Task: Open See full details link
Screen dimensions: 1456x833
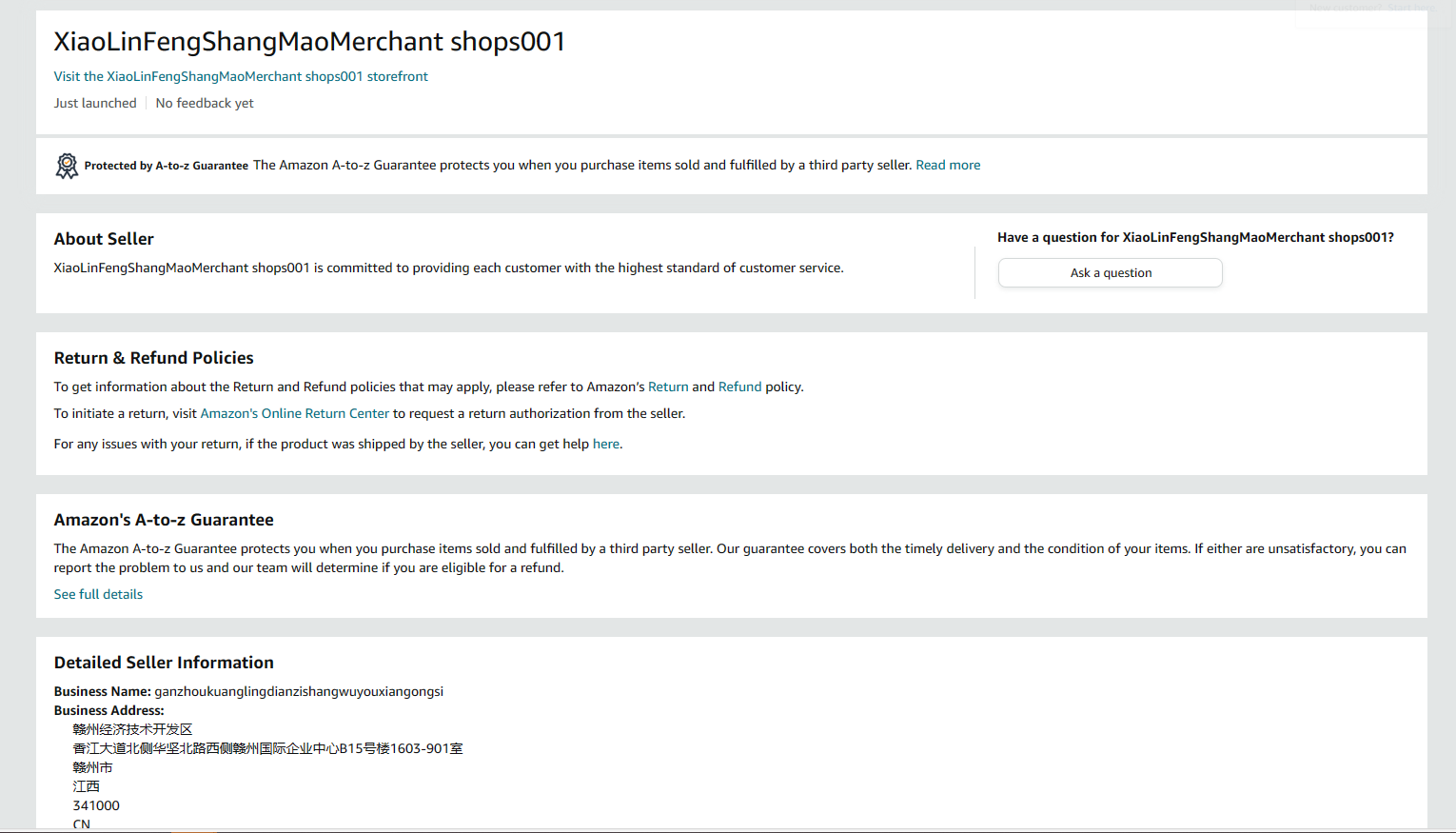Action: click(x=98, y=594)
